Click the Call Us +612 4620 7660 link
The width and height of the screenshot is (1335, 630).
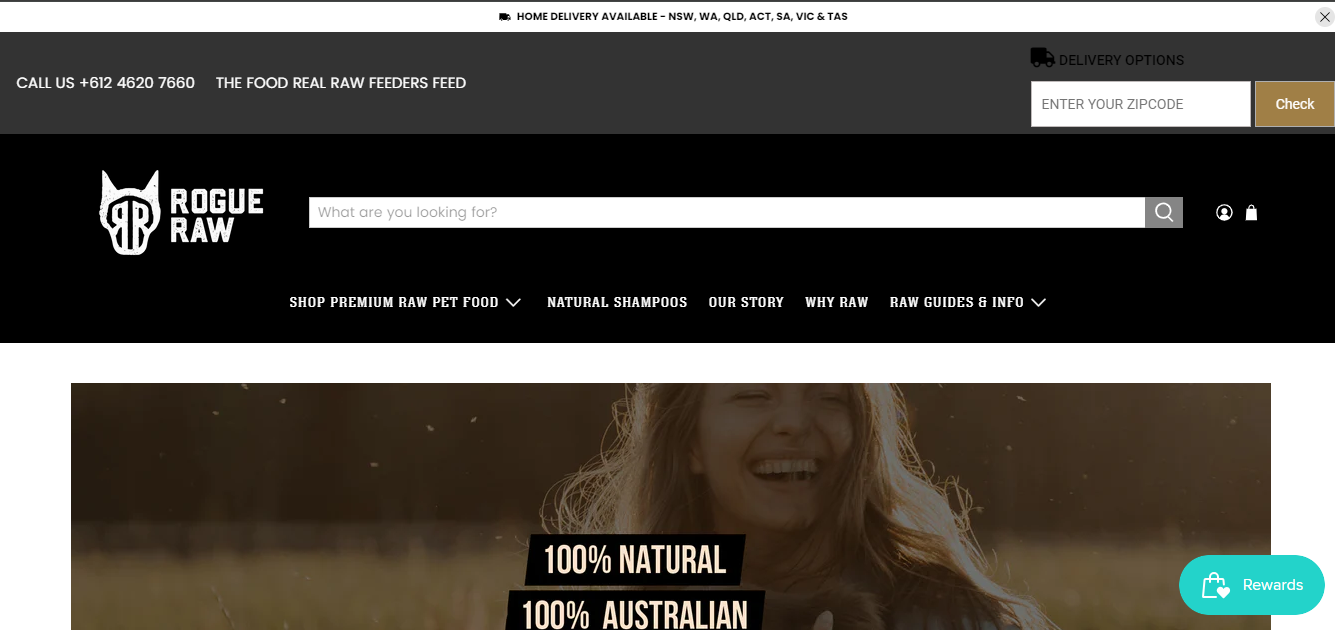point(106,83)
